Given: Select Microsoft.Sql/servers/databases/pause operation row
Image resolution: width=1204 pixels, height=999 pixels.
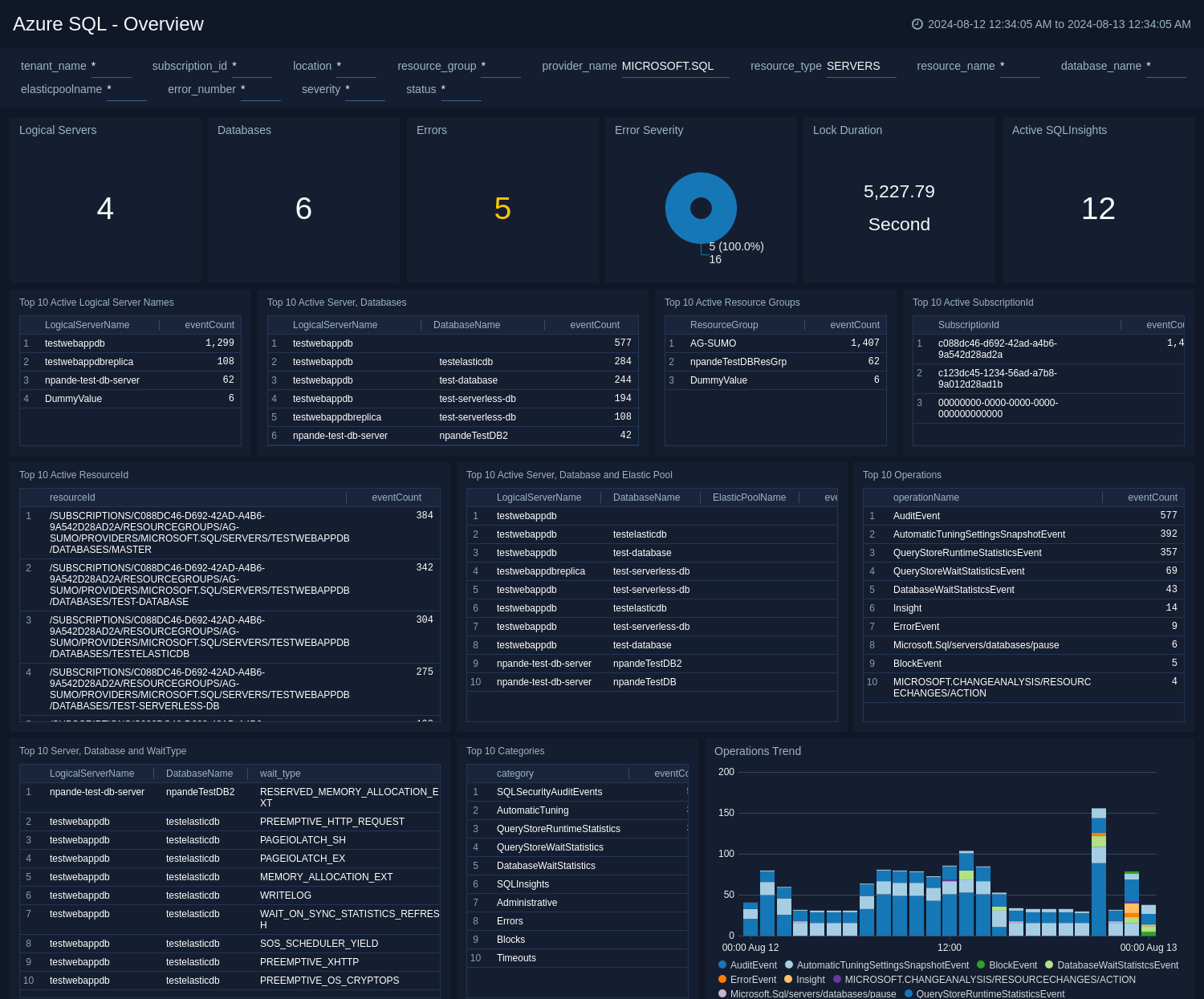Looking at the screenshot, I should click(x=1023, y=645).
